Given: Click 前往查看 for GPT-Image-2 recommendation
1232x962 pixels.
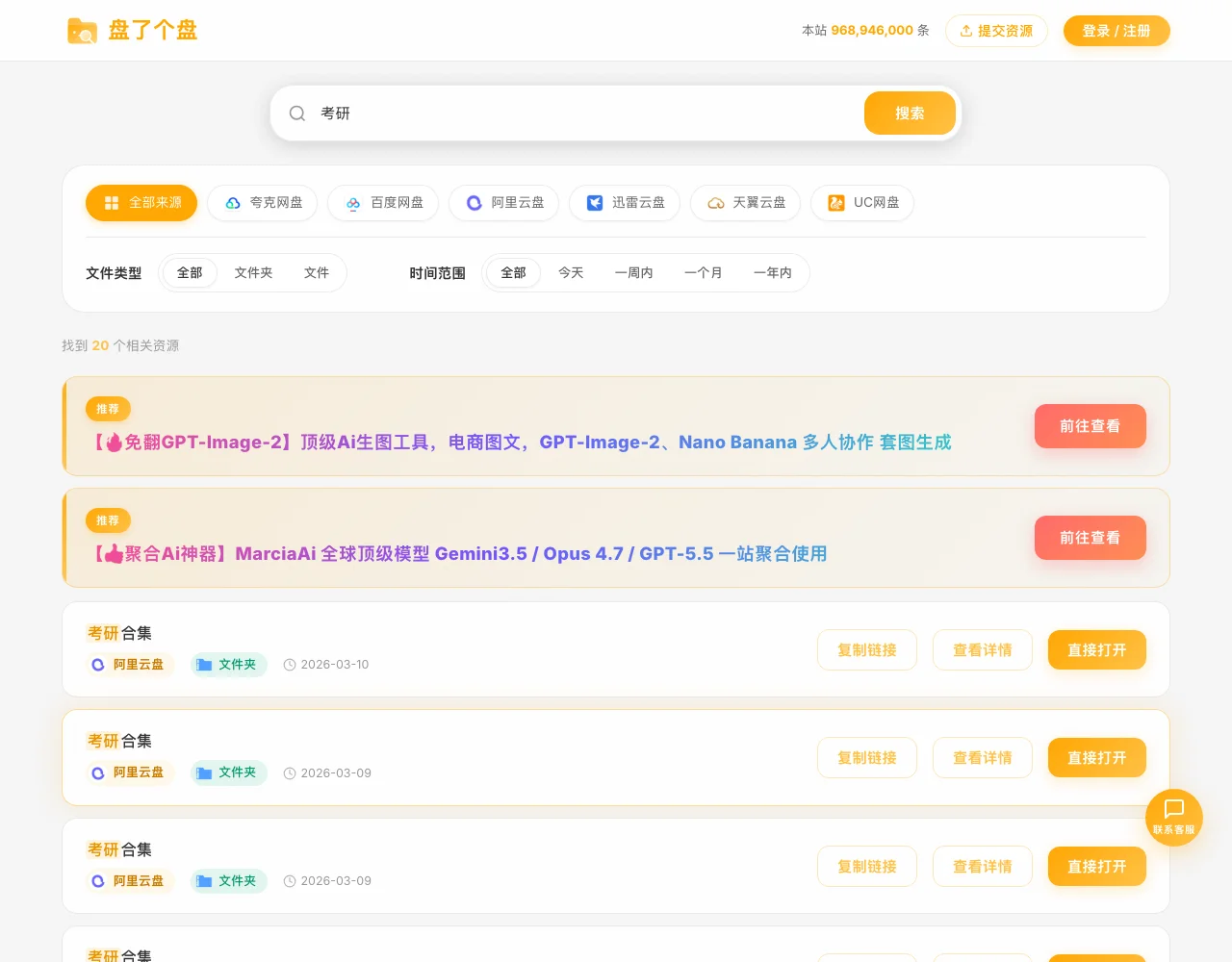Looking at the screenshot, I should pos(1091,426).
